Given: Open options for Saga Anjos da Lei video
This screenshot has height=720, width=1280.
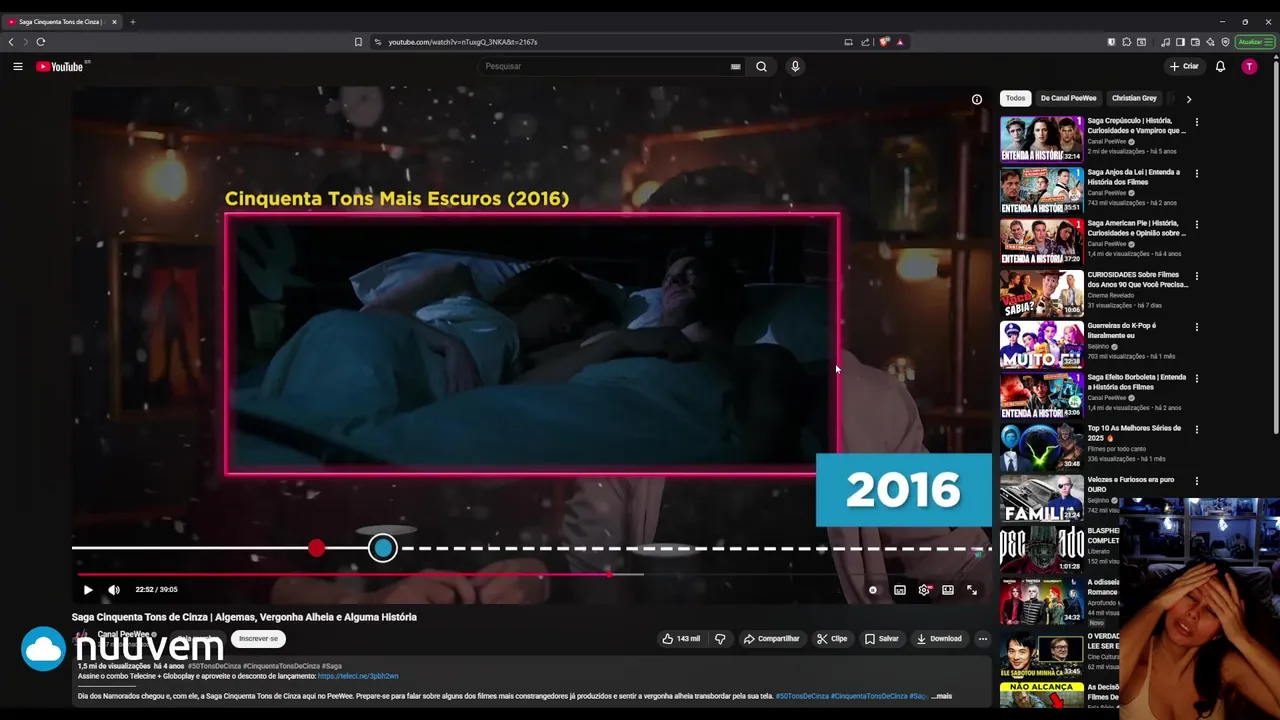Looking at the screenshot, I should pyautogui.click(x=1196, y=173).
